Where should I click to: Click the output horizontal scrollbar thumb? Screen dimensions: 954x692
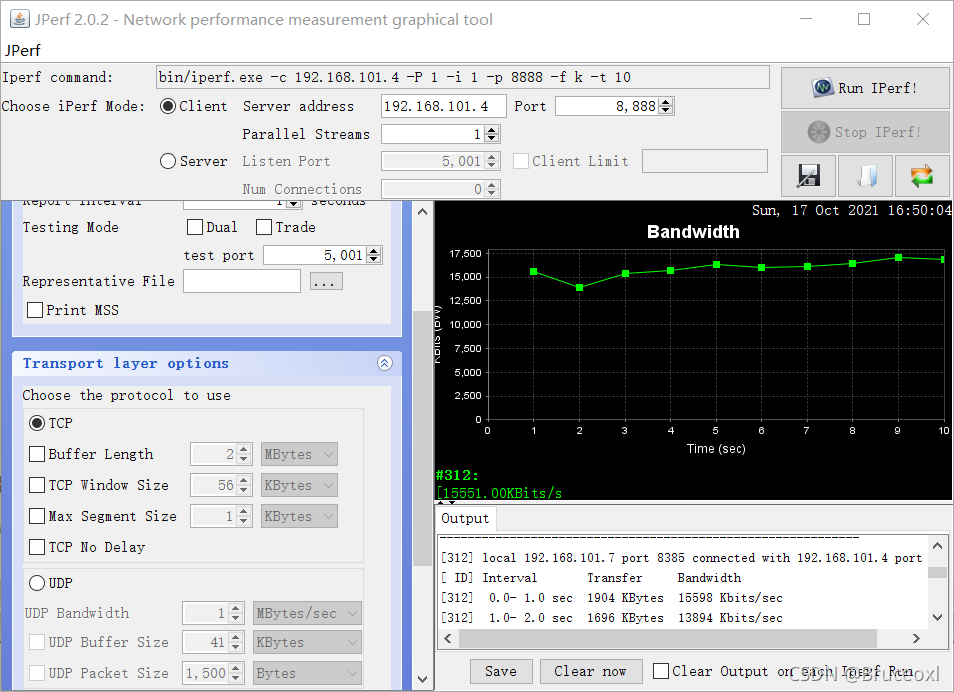tap(668, 638)
